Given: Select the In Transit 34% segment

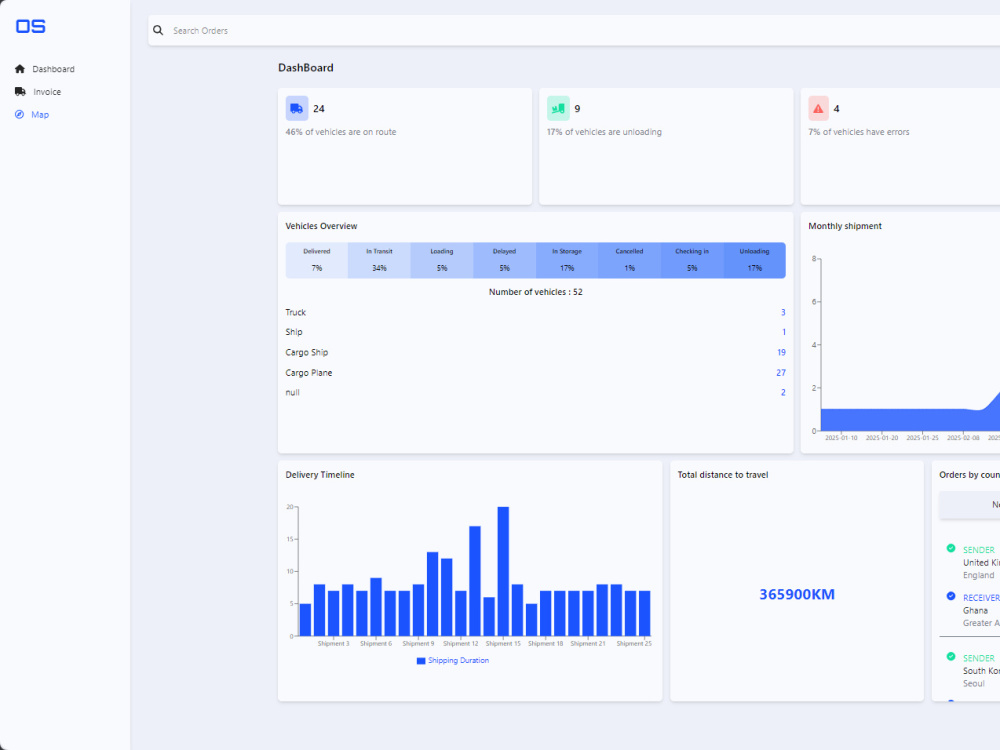Looking at the screenshot, I should point(379,260).
